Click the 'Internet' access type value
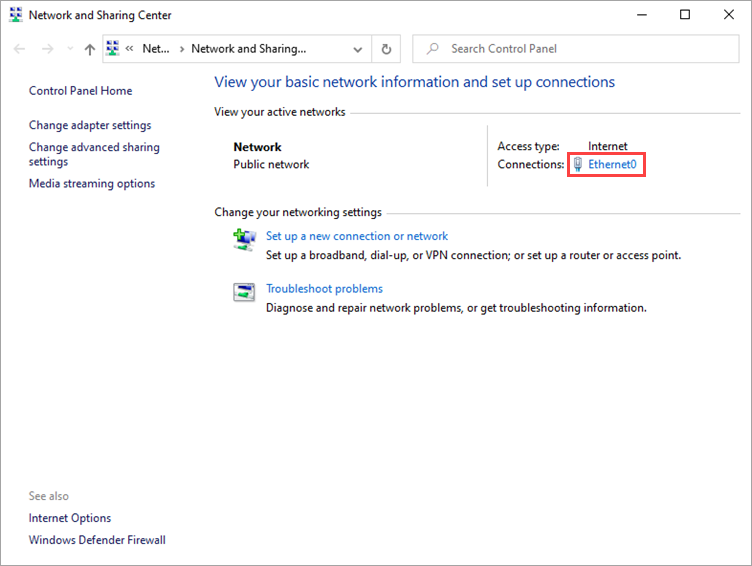The image size is (752, 566). [x=608, y=146]
